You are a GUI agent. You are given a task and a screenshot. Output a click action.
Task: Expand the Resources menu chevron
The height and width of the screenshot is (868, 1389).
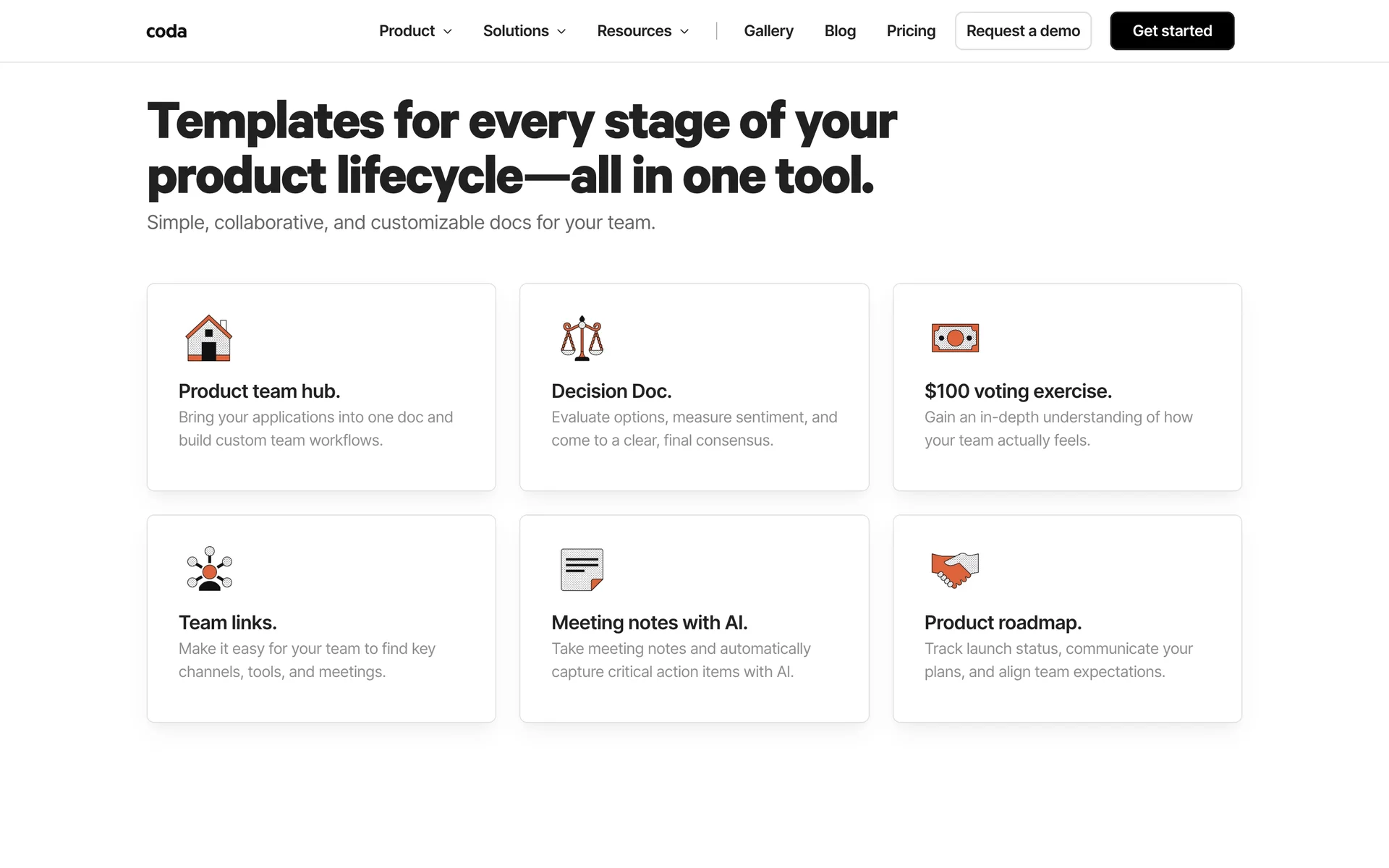(684, 31)
